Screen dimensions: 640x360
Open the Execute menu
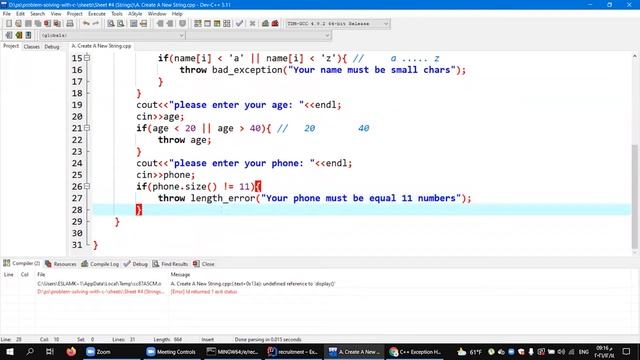pos(97,13)
